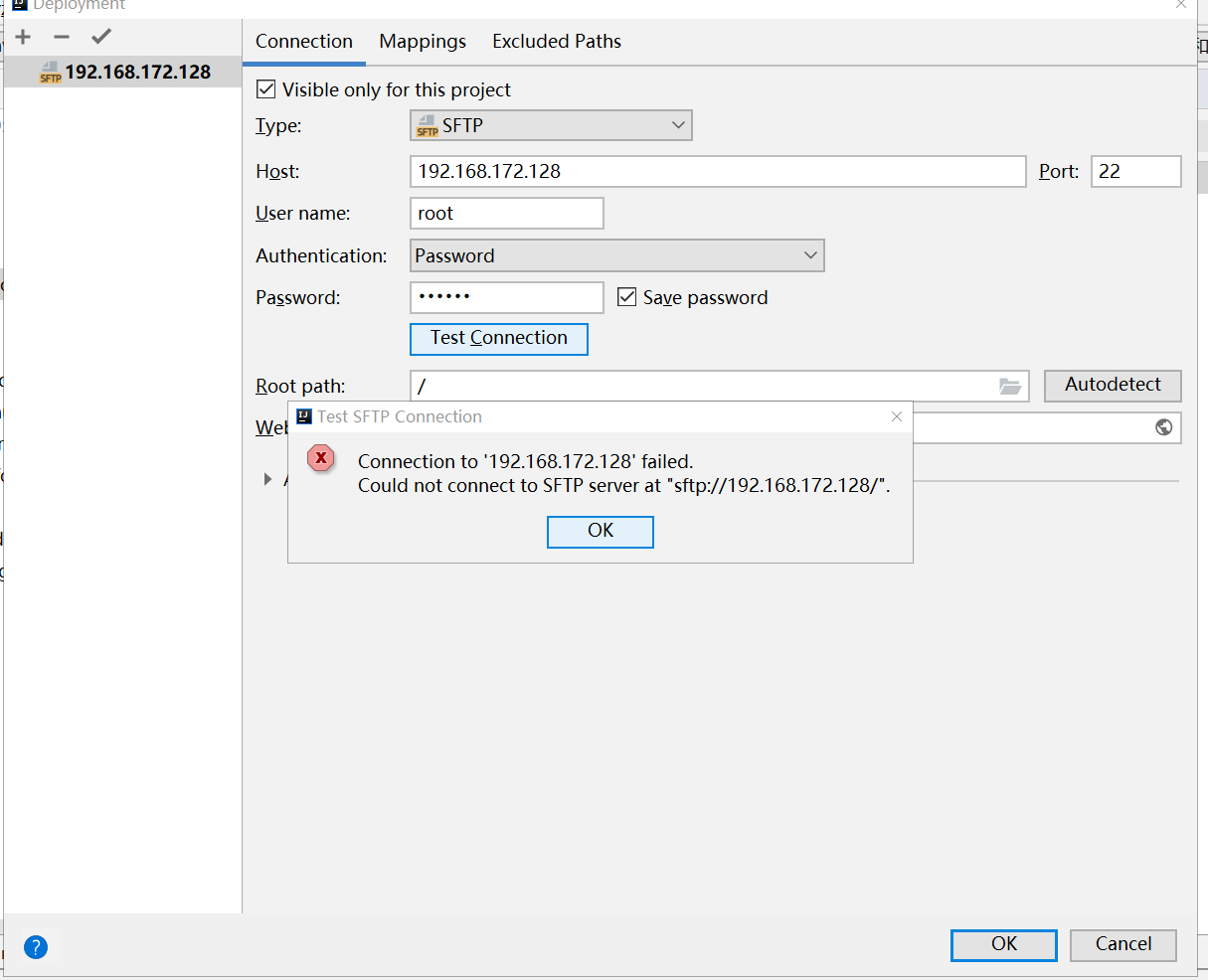The image size is (1208, 980).
Task: Click the Autodetect button
Action: 1113,385
